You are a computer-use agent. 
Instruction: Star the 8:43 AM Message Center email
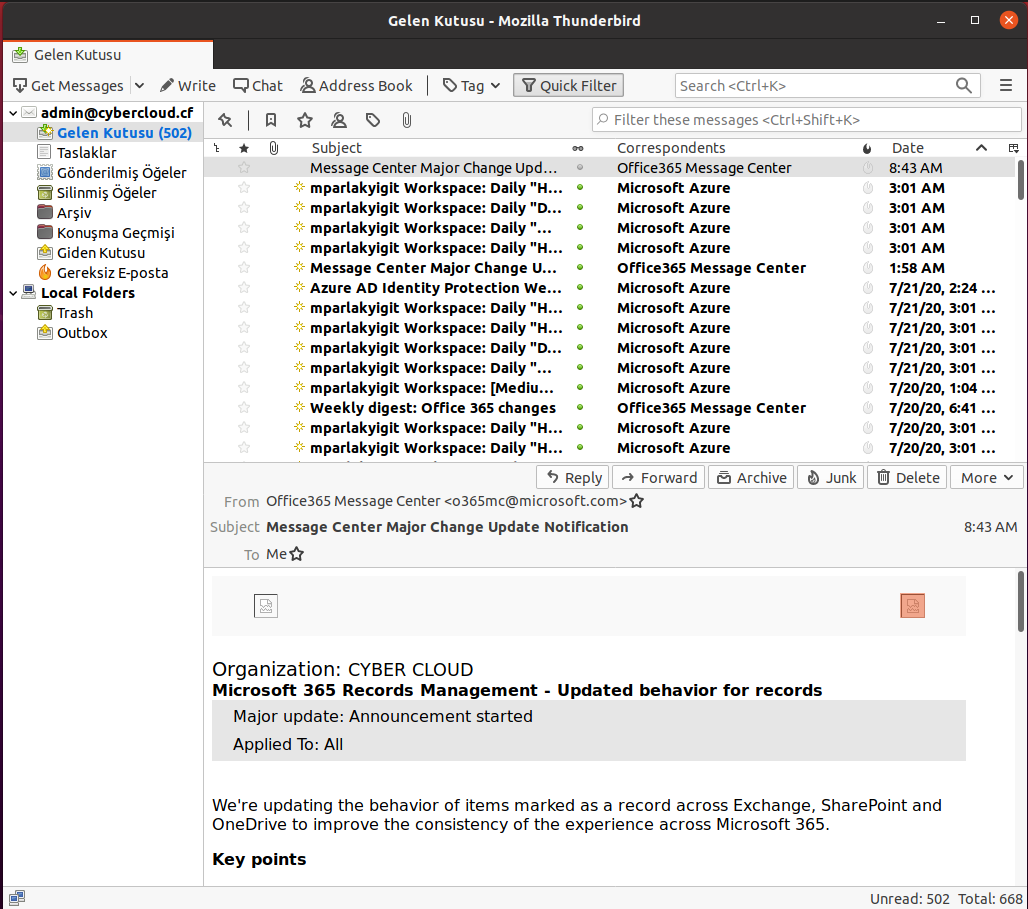point(244,168)
